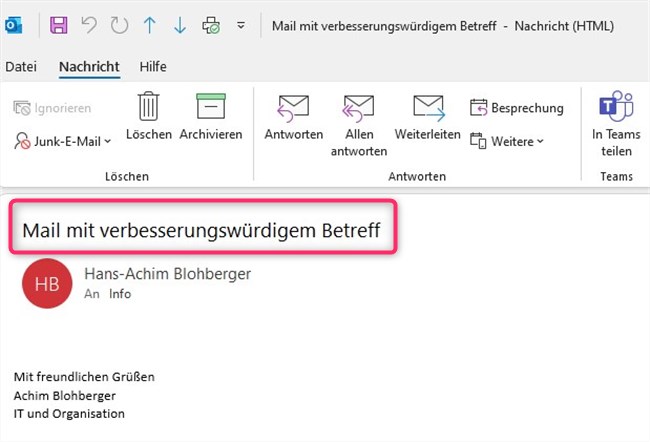650x442 pixels.
Task: Reply to all with Allen antworten icon
Action: click(359, 126)
